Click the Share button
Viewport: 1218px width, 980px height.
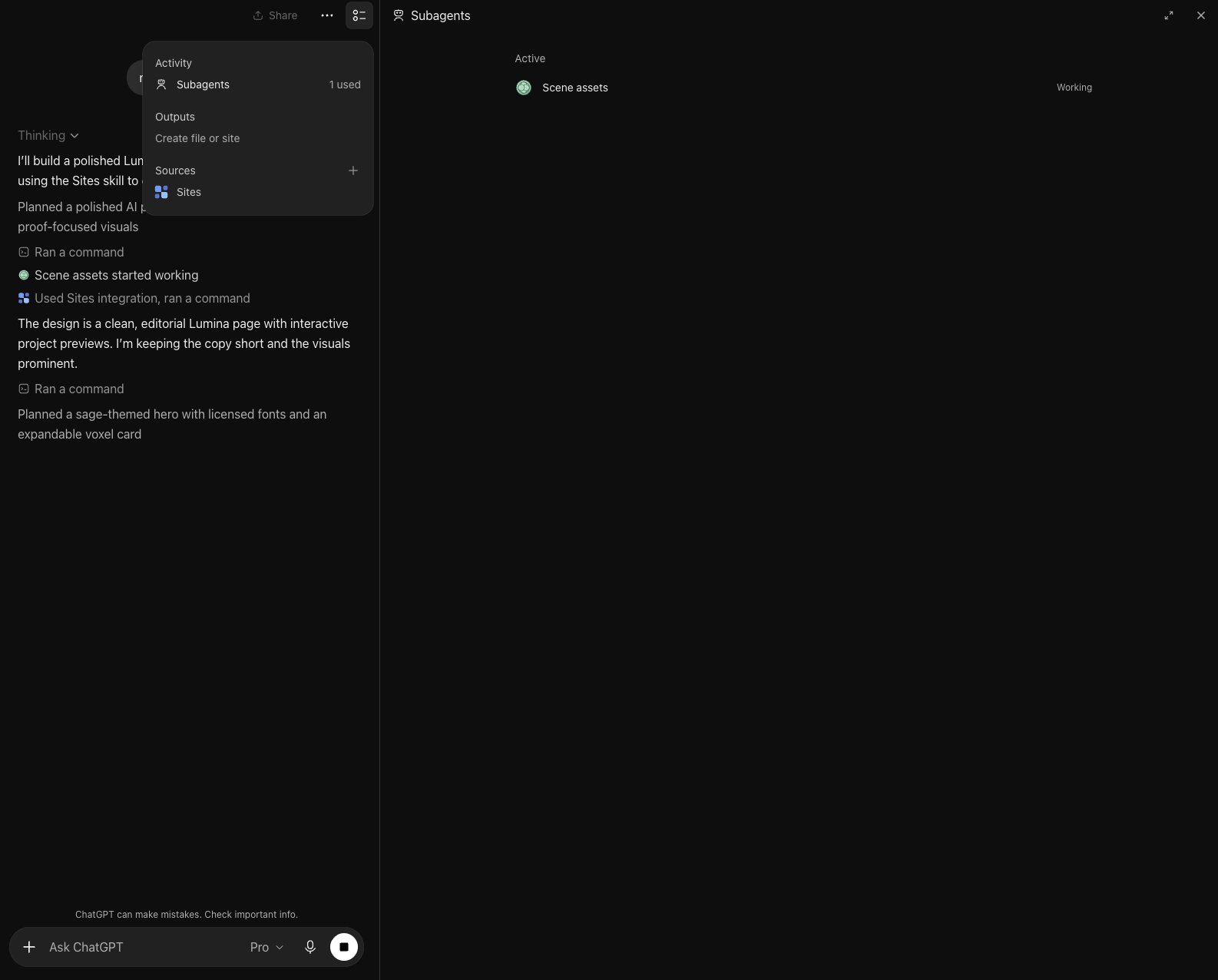(275, 15)
